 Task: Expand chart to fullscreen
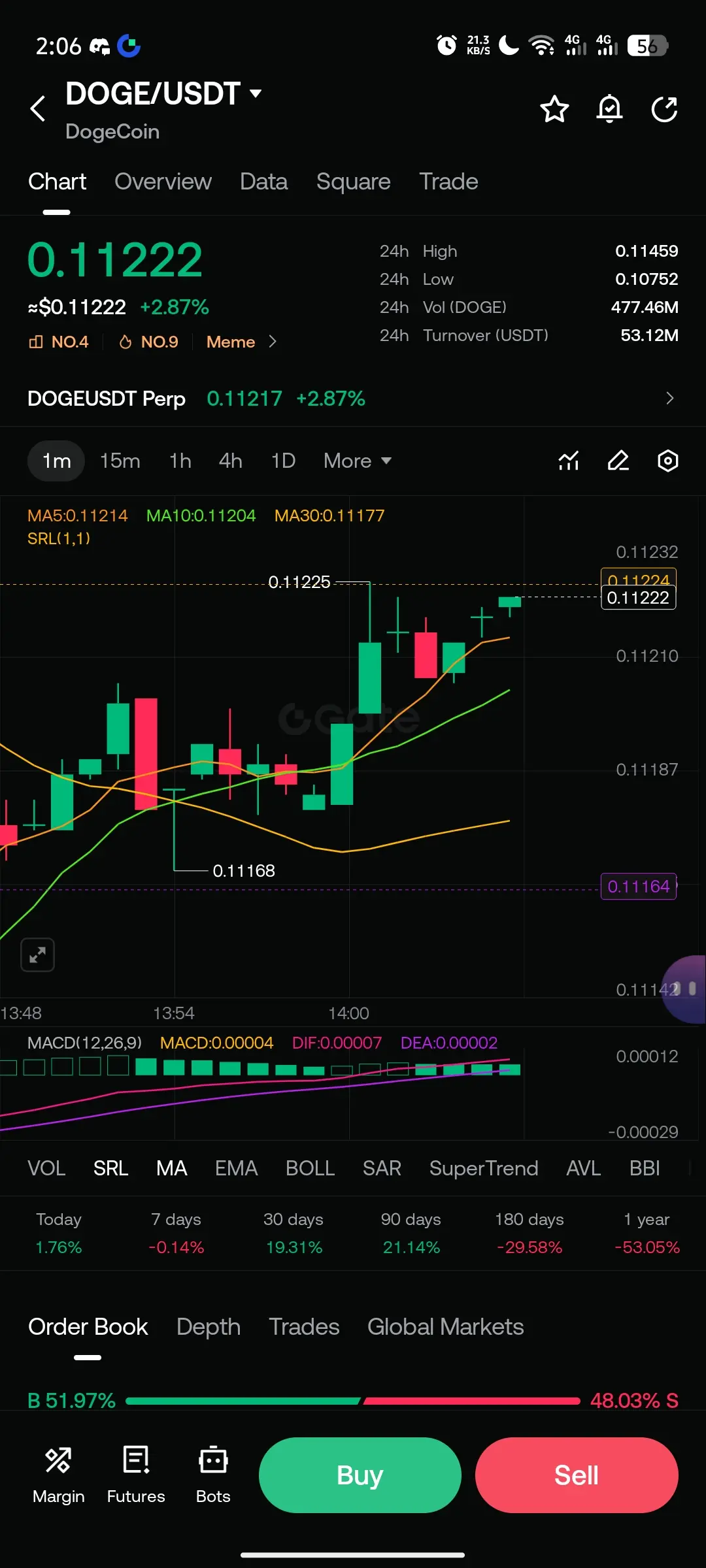(x=37, y=955)
